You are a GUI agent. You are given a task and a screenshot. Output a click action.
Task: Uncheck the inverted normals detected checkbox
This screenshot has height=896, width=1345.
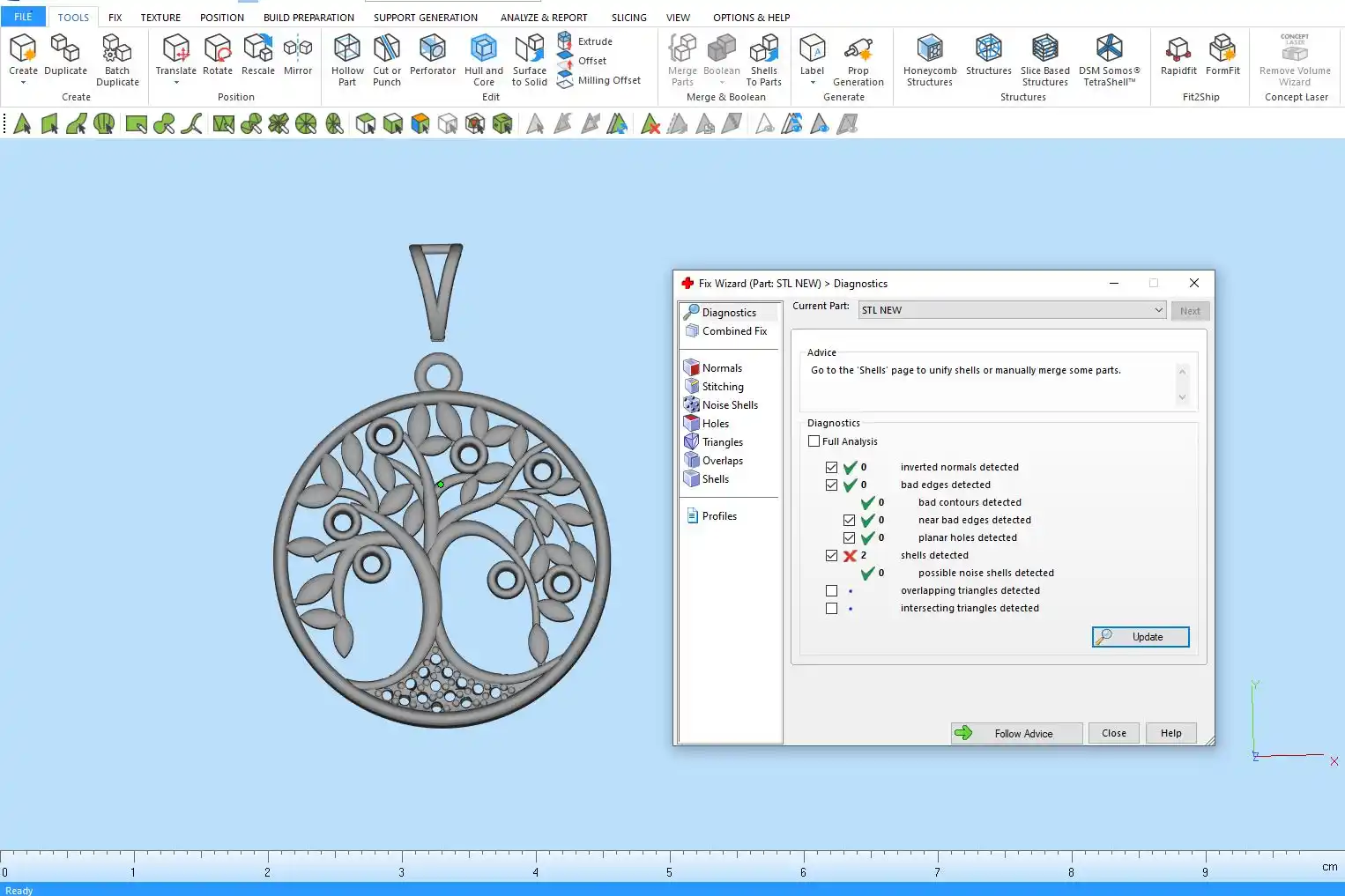[x=831, y=468]
